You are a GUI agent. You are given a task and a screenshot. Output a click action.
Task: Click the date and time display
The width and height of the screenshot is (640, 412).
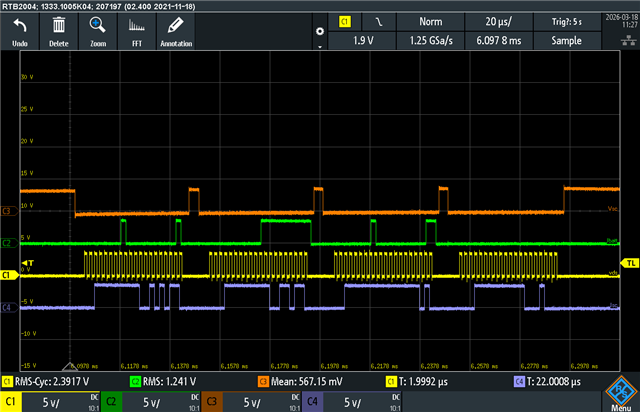pos(621,21)
